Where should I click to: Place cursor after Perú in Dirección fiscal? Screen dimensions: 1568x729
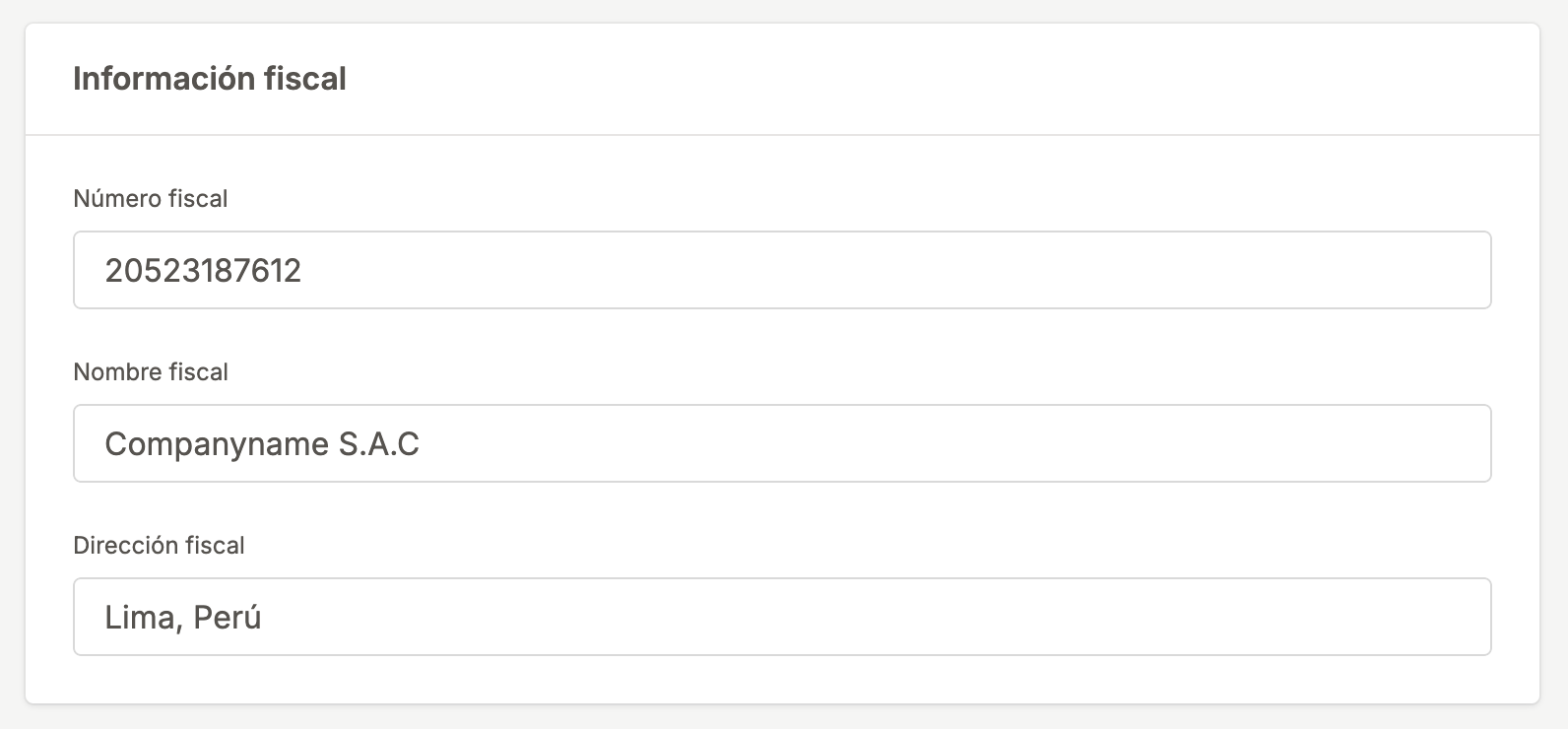(x=264, y=618)
